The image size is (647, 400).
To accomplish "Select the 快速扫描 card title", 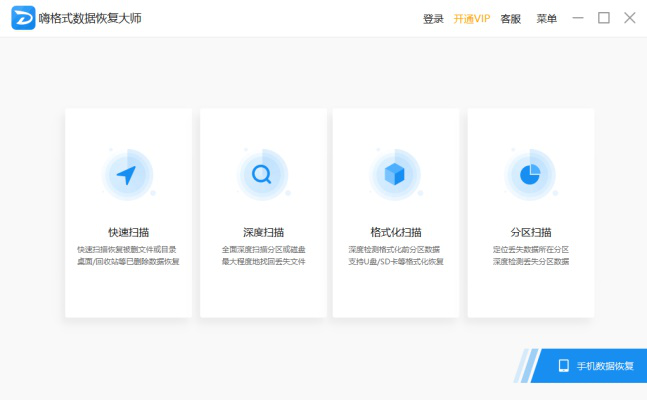I will pos(128,232).
